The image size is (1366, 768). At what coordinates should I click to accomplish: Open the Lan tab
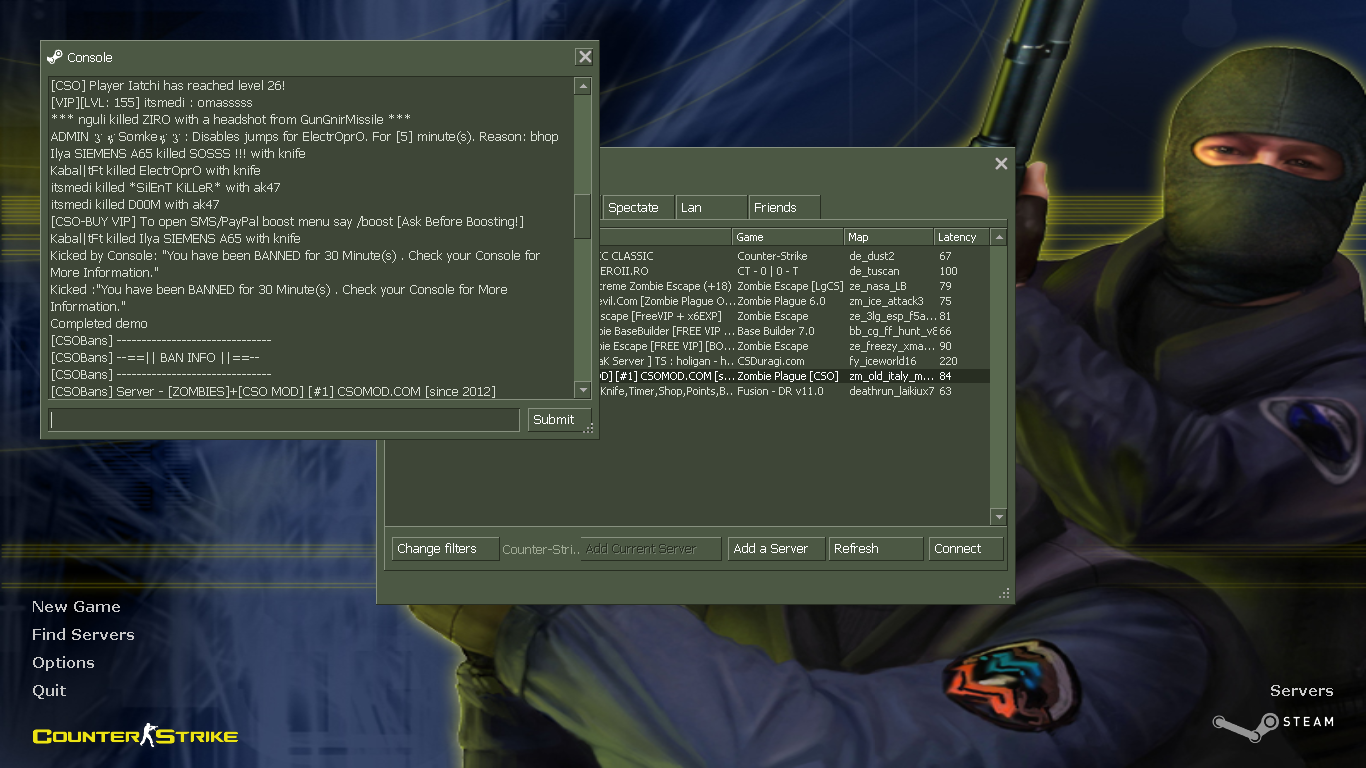(710, 208)
